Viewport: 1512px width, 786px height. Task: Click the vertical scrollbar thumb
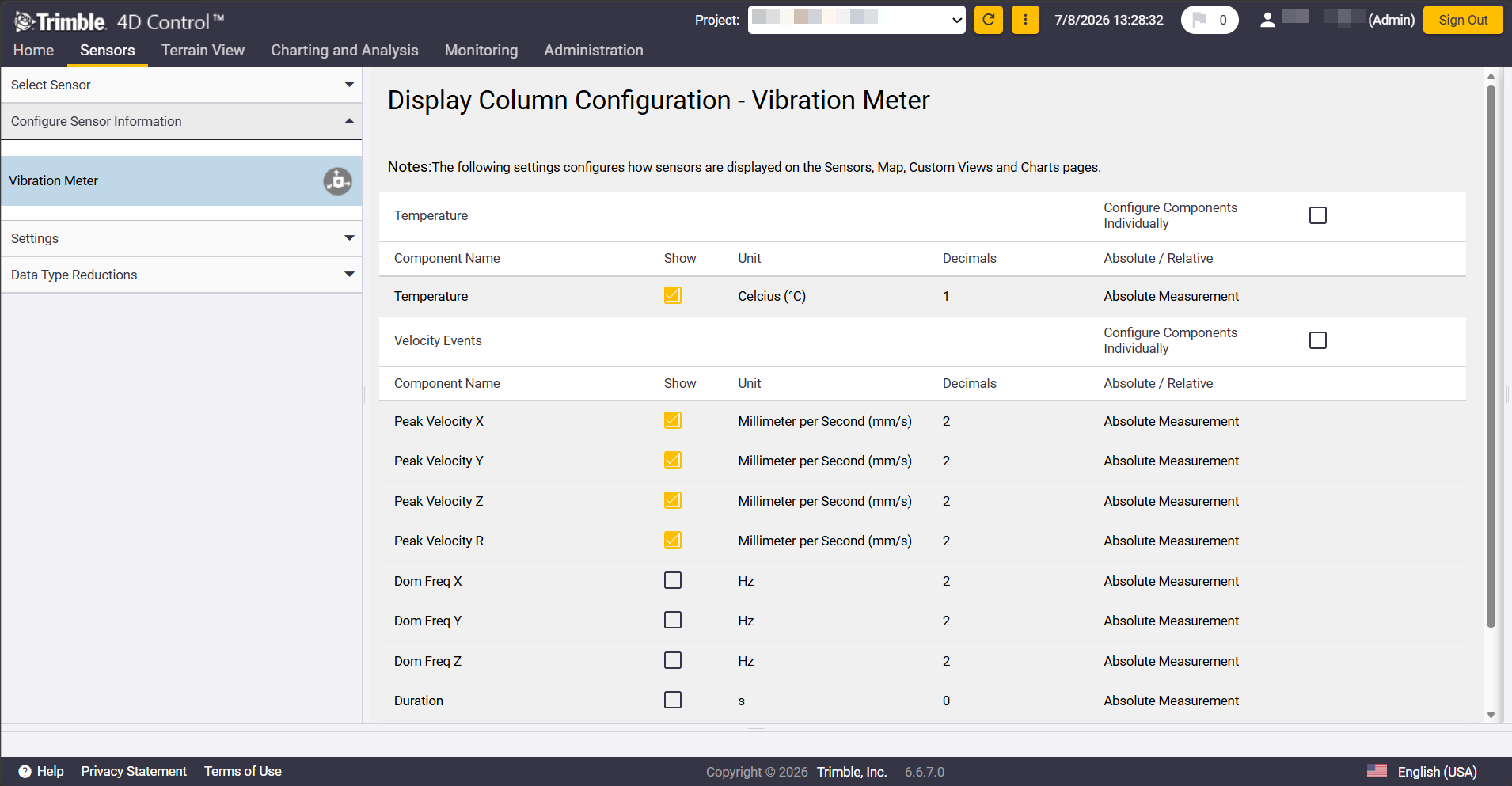(1491, 356)
